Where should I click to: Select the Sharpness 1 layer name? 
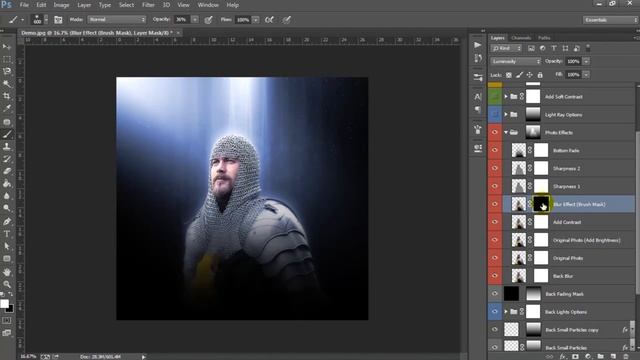pos(567,187)
